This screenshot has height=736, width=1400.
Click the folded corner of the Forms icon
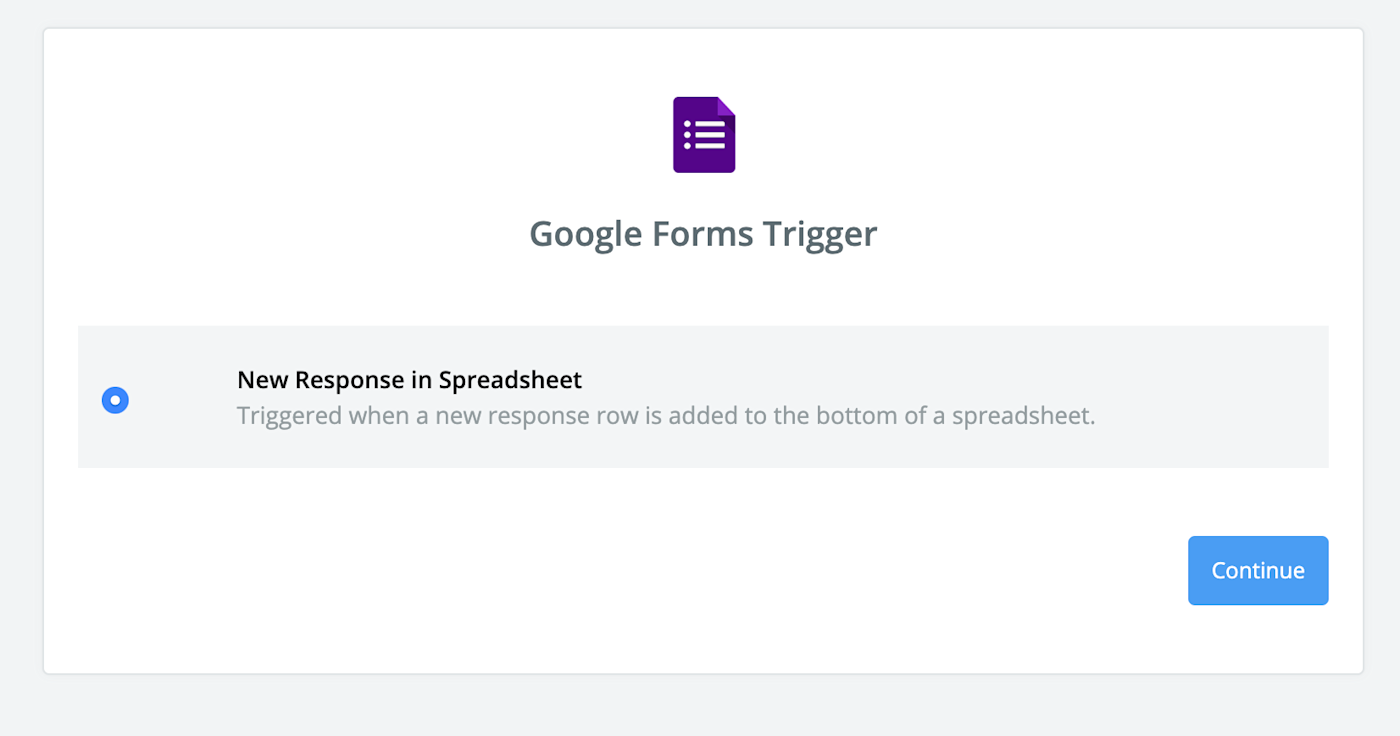coord(726,106)
